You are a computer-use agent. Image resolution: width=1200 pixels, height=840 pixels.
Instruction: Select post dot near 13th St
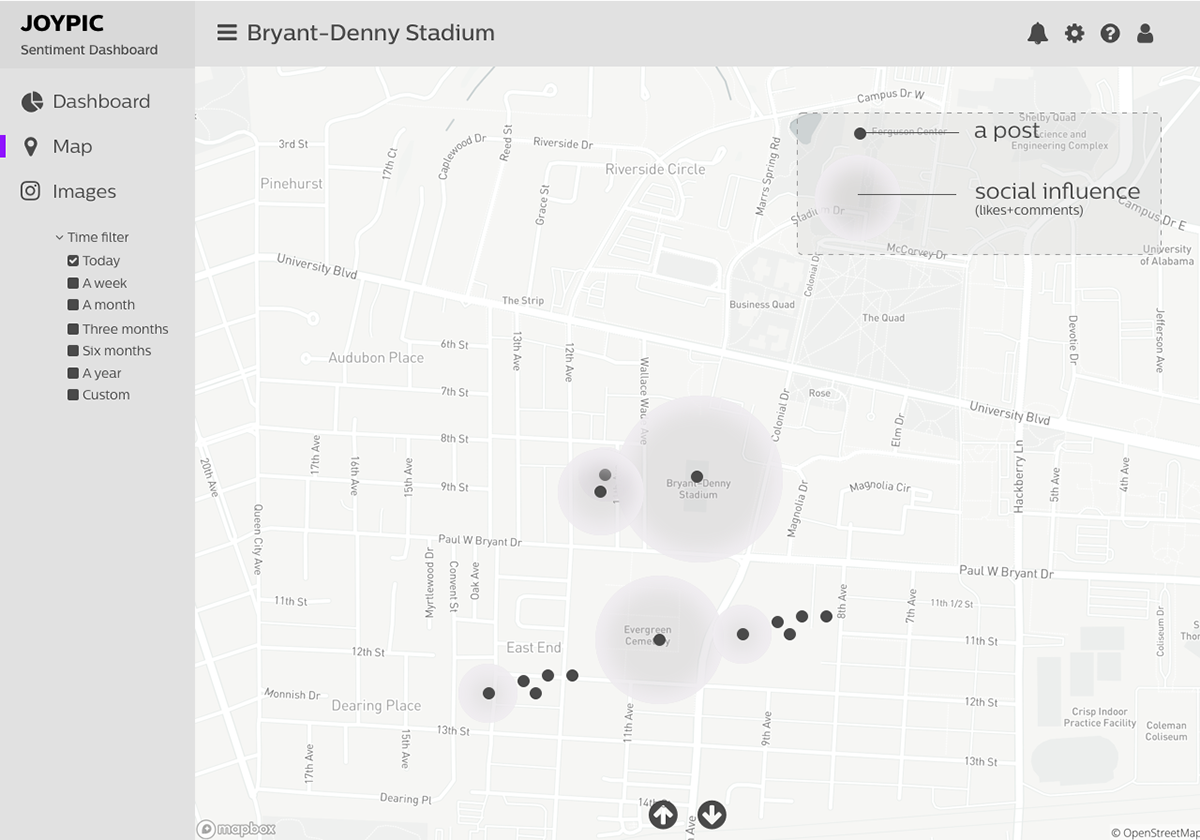pyautogui.click(x=489, y=693)
